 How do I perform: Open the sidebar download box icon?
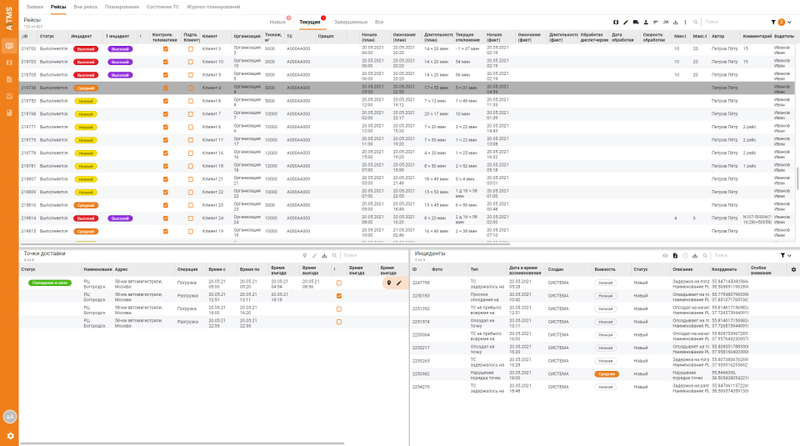pos(9,96)
